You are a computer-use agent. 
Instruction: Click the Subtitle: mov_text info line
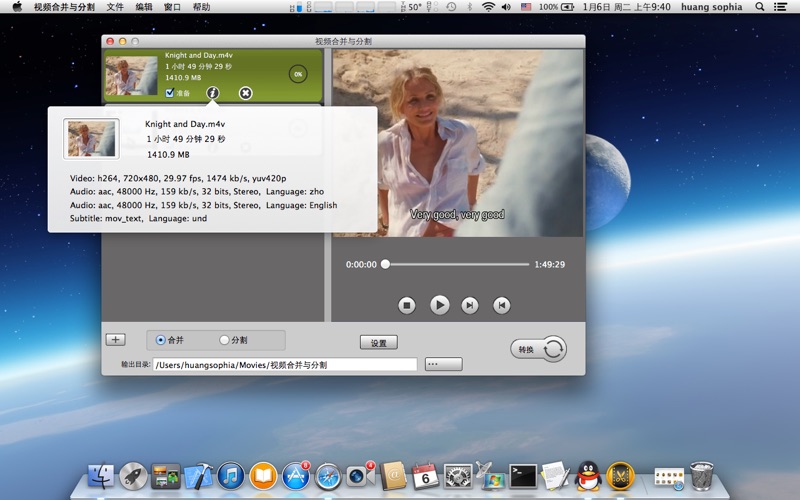pyautogui.click(x=138, y=218)
